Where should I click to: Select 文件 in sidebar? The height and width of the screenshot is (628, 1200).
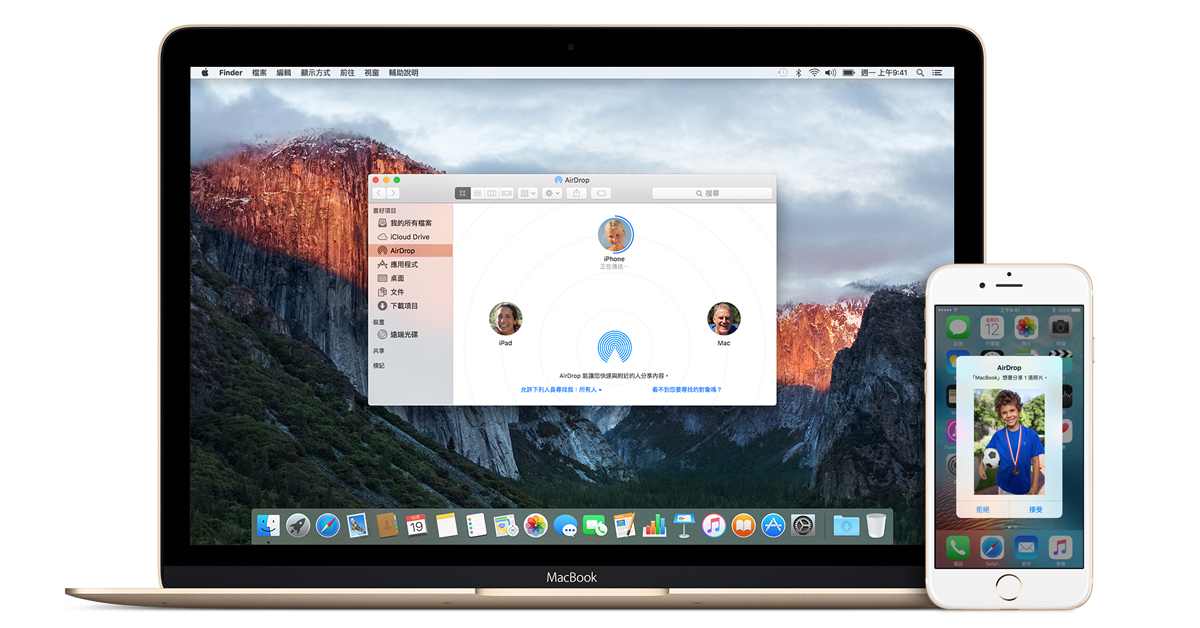[411, 292]
